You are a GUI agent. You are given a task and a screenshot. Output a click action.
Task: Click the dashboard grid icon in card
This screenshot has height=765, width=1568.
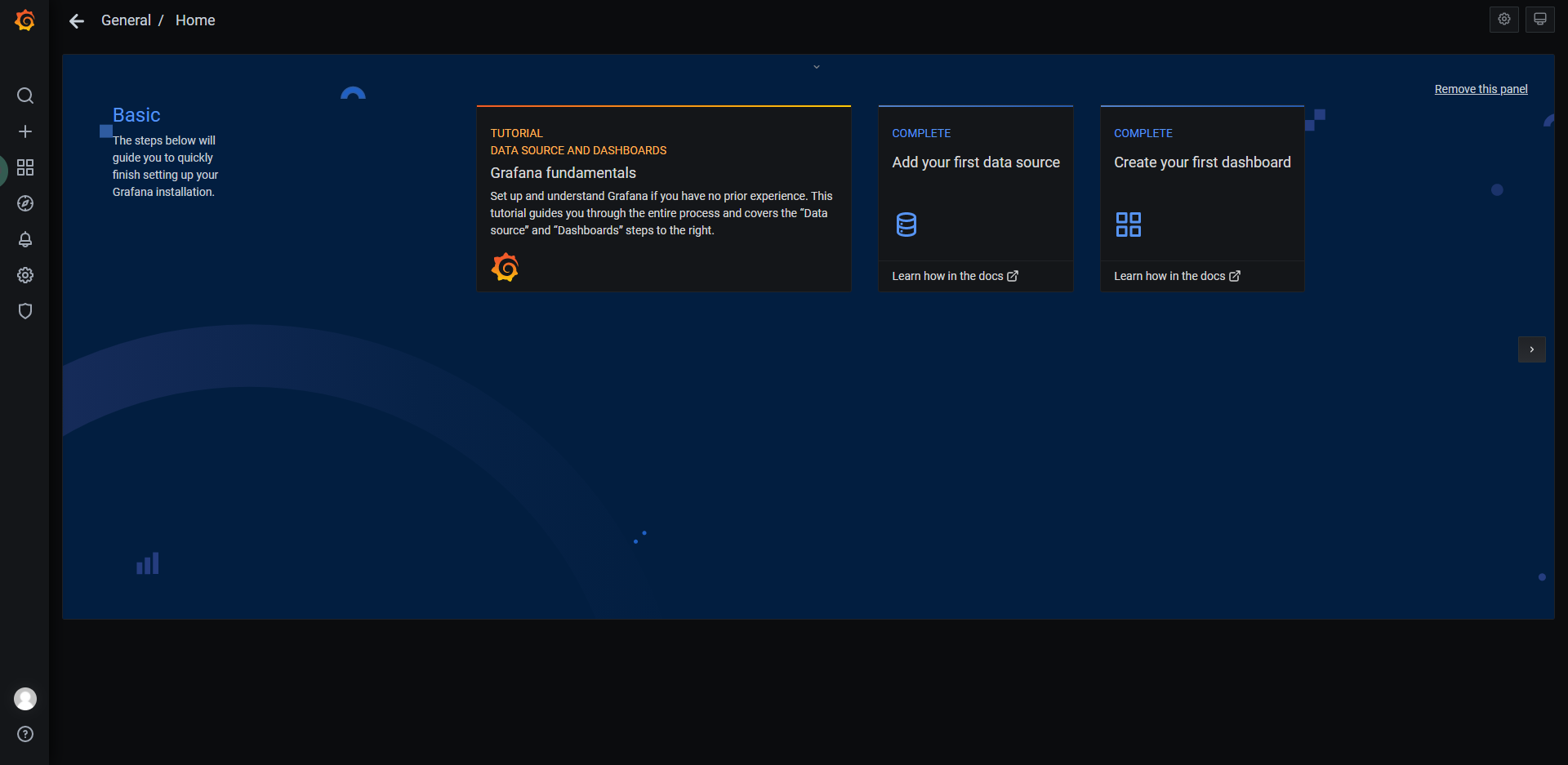pos(1129,224)
